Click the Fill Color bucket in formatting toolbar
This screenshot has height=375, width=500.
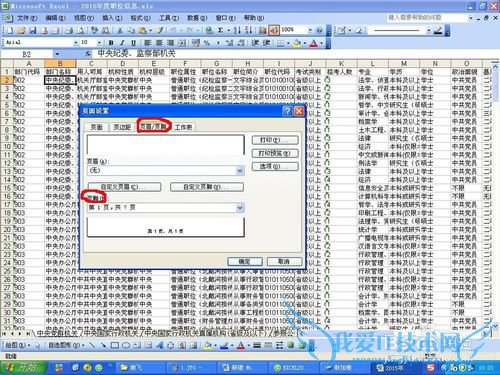coord(297,43)
